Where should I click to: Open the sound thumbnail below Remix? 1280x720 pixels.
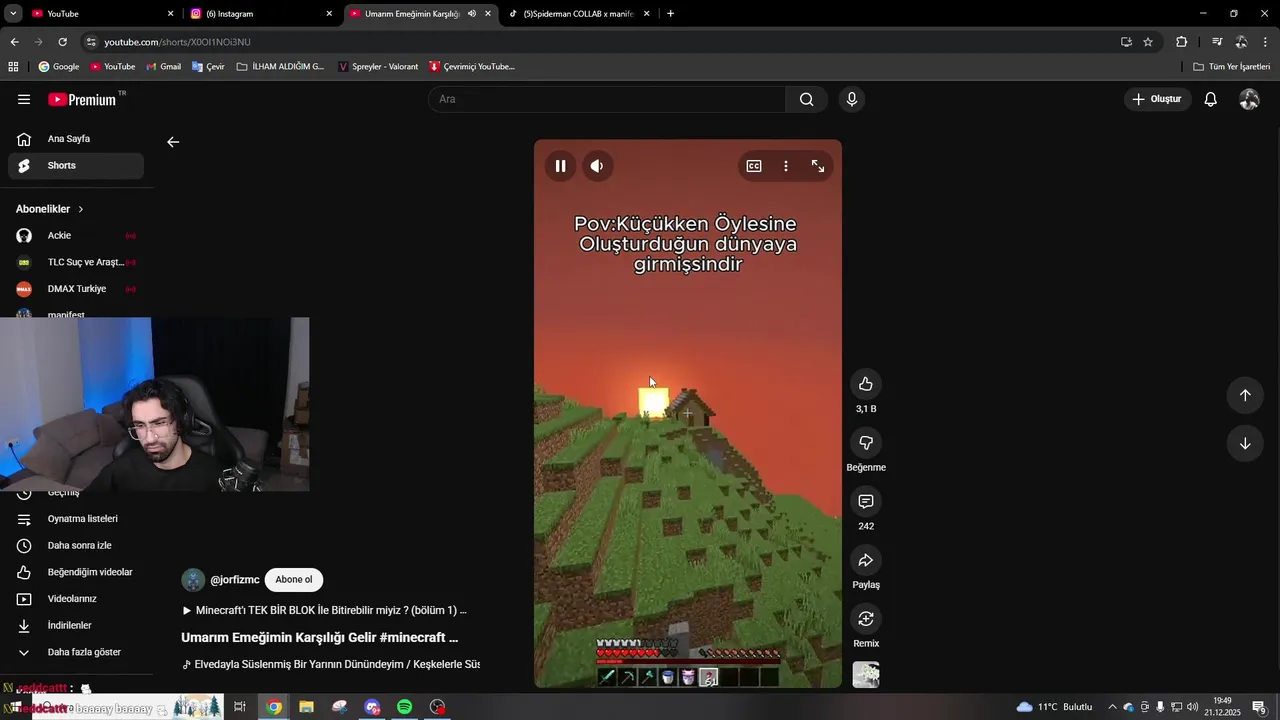click(866, 675)
